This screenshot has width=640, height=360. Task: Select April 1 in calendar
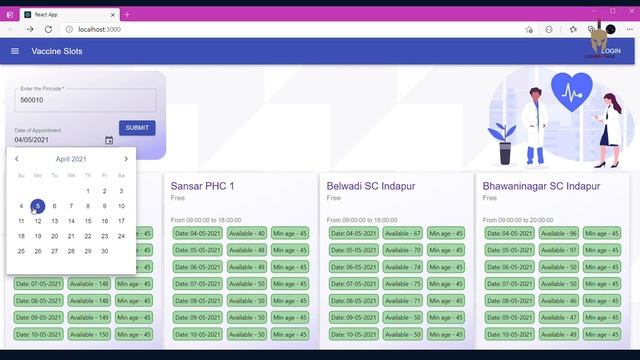click(88, 191)
